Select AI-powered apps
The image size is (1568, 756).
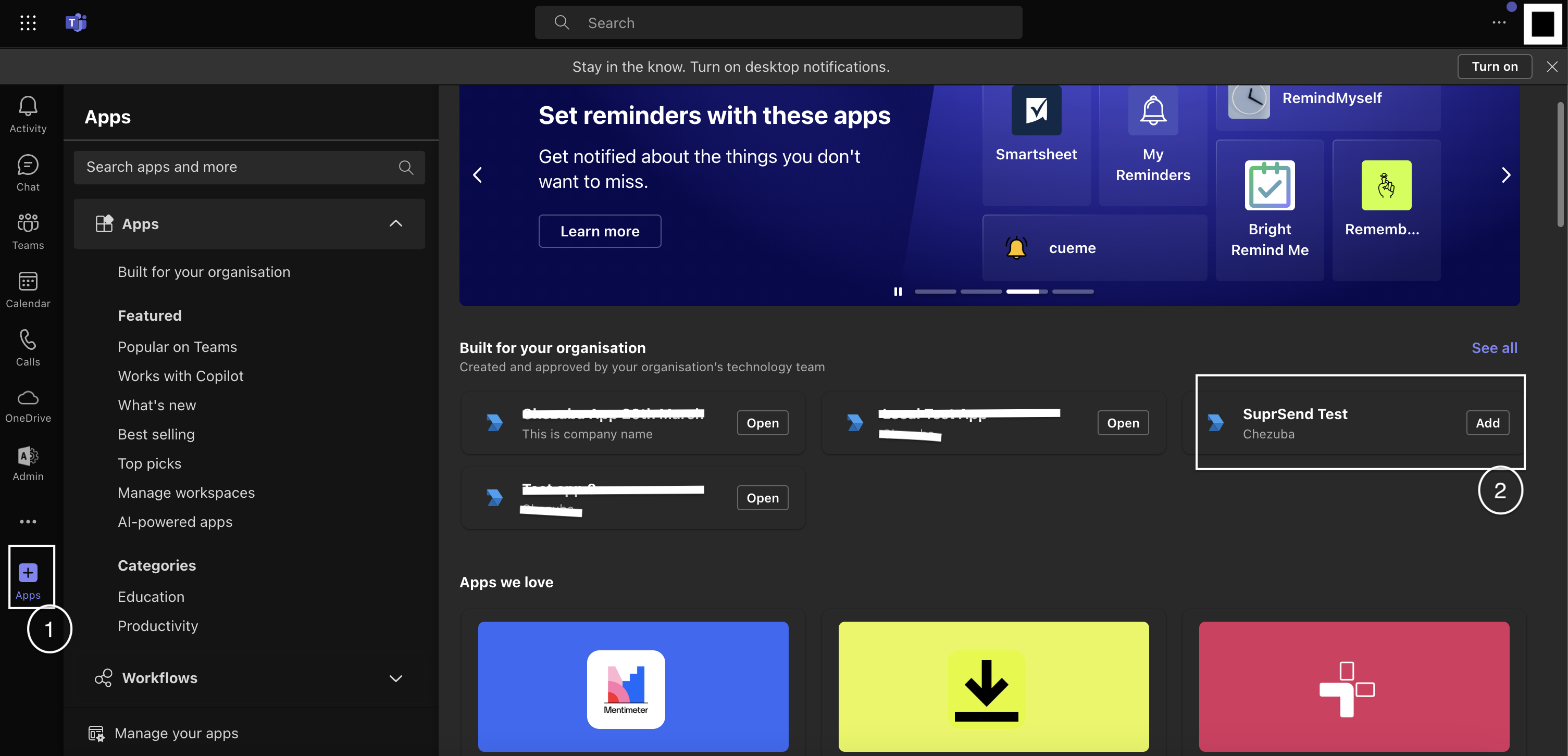click(x=175, y=522)
